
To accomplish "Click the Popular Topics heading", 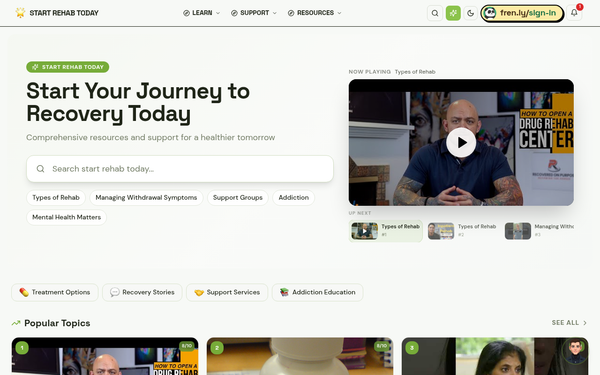I will coord(57,323).
